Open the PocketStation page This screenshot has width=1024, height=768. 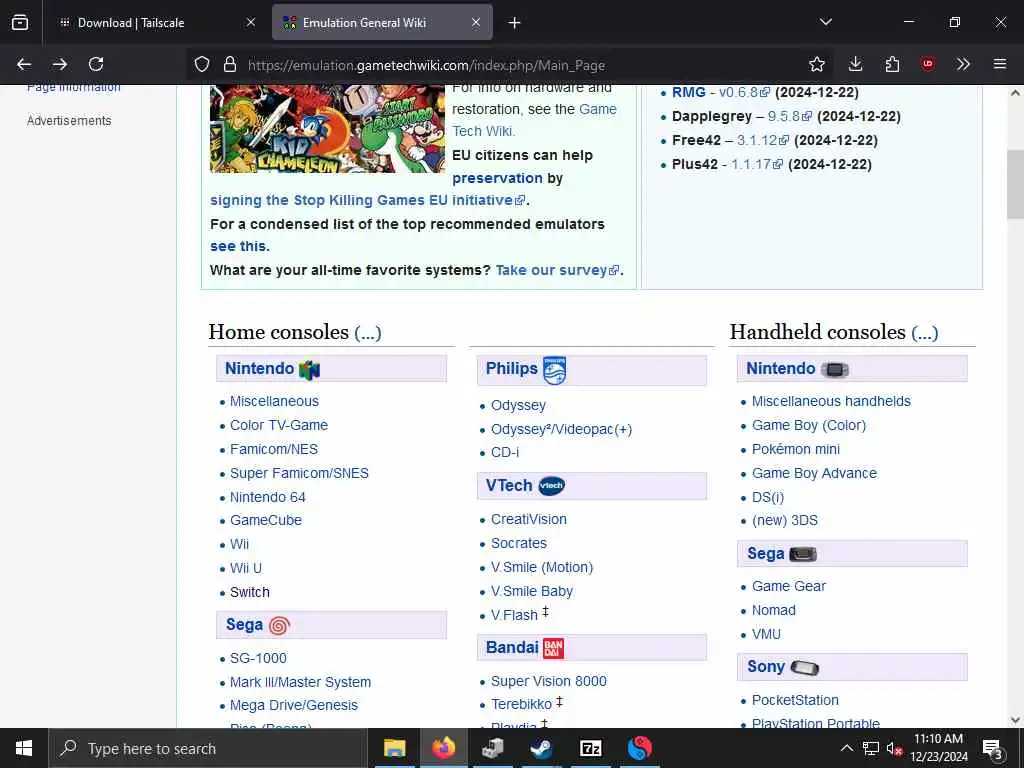[x=795, y=700]
